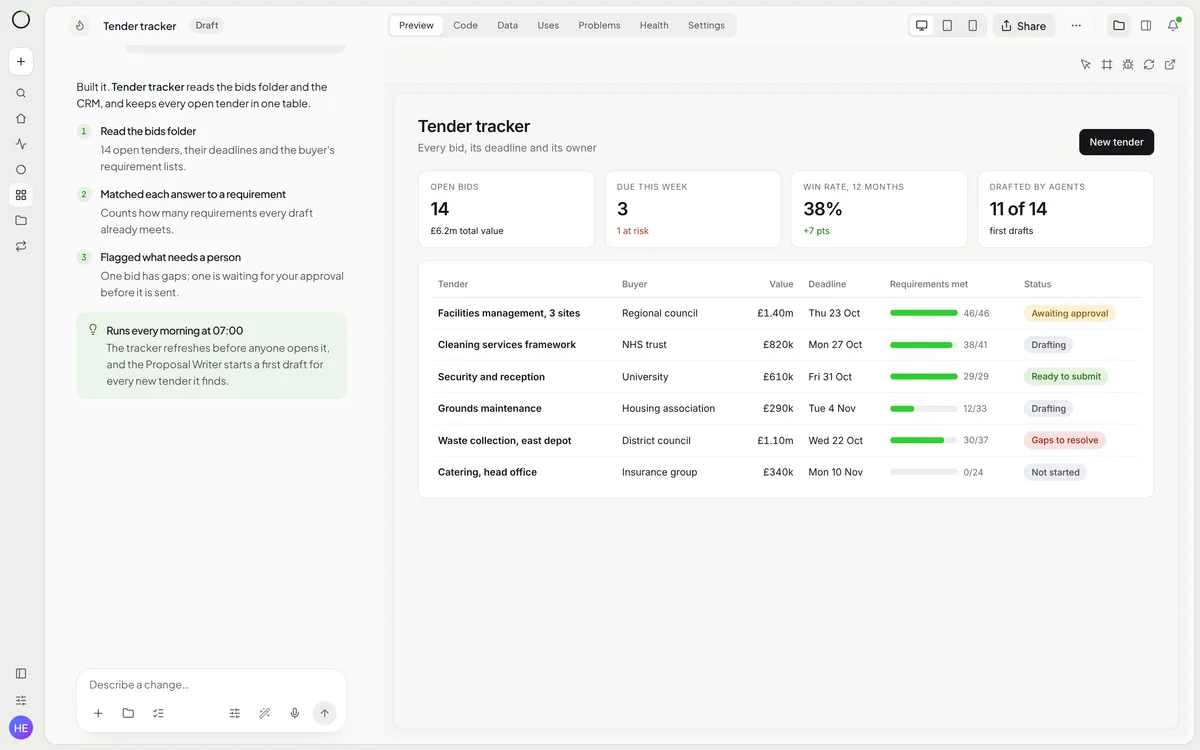Click the checklist icon in the chat box
Viewport: 1200px width, 750px height.
click(x=158, y=713)
